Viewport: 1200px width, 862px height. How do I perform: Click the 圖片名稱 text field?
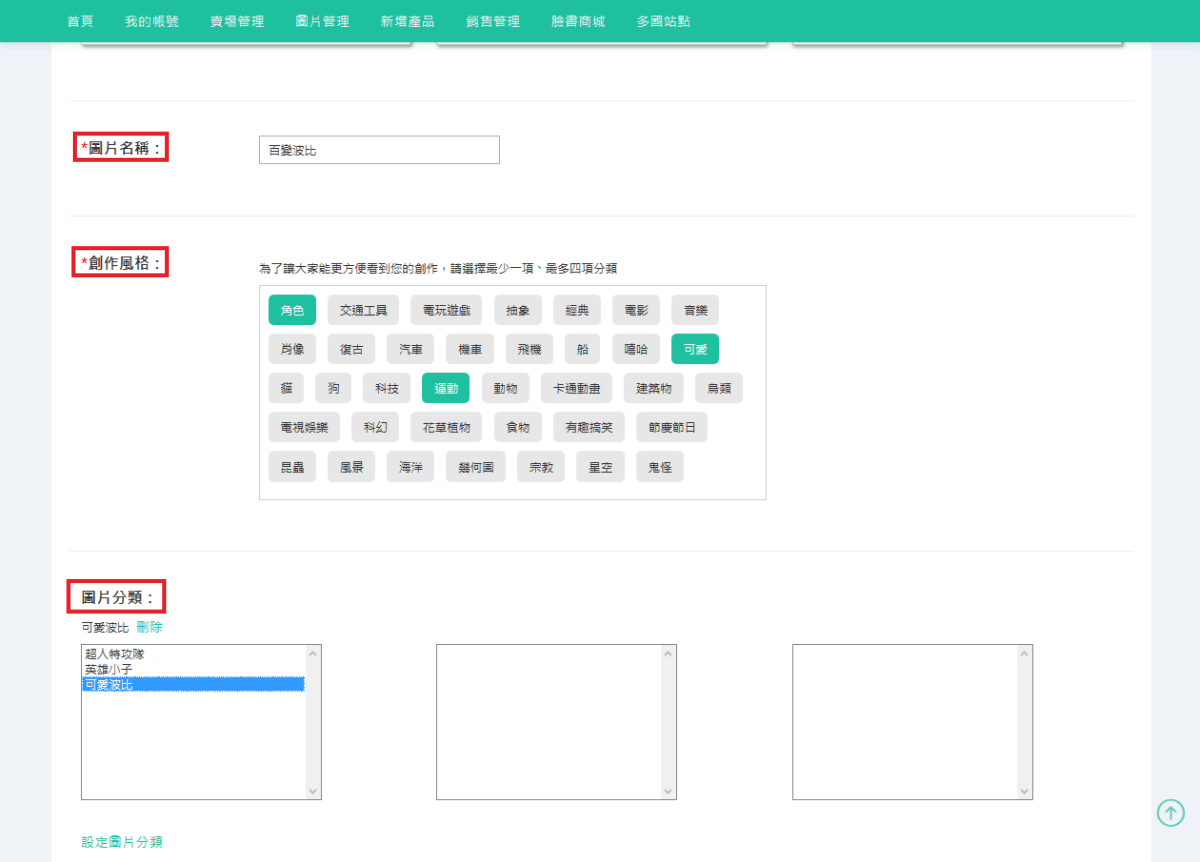pos(379,150)
